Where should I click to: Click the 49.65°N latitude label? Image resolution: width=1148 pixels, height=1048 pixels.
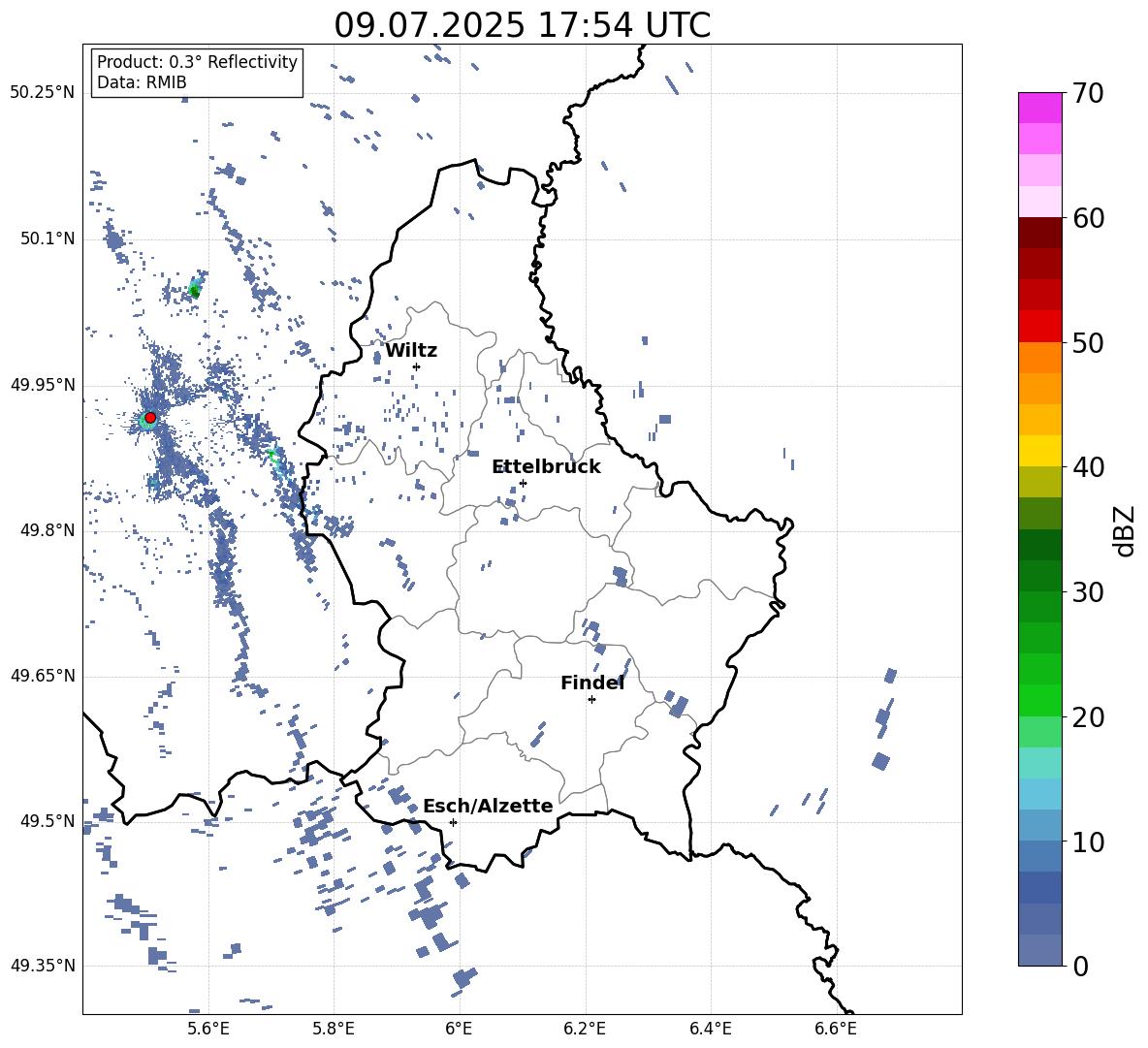tap(43, 676)
